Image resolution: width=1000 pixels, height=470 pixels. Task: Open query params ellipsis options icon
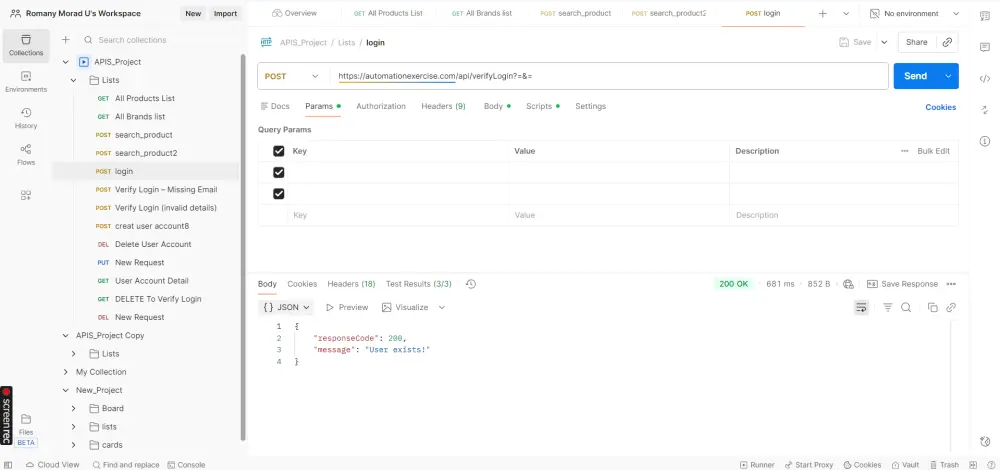coord(904,151)
